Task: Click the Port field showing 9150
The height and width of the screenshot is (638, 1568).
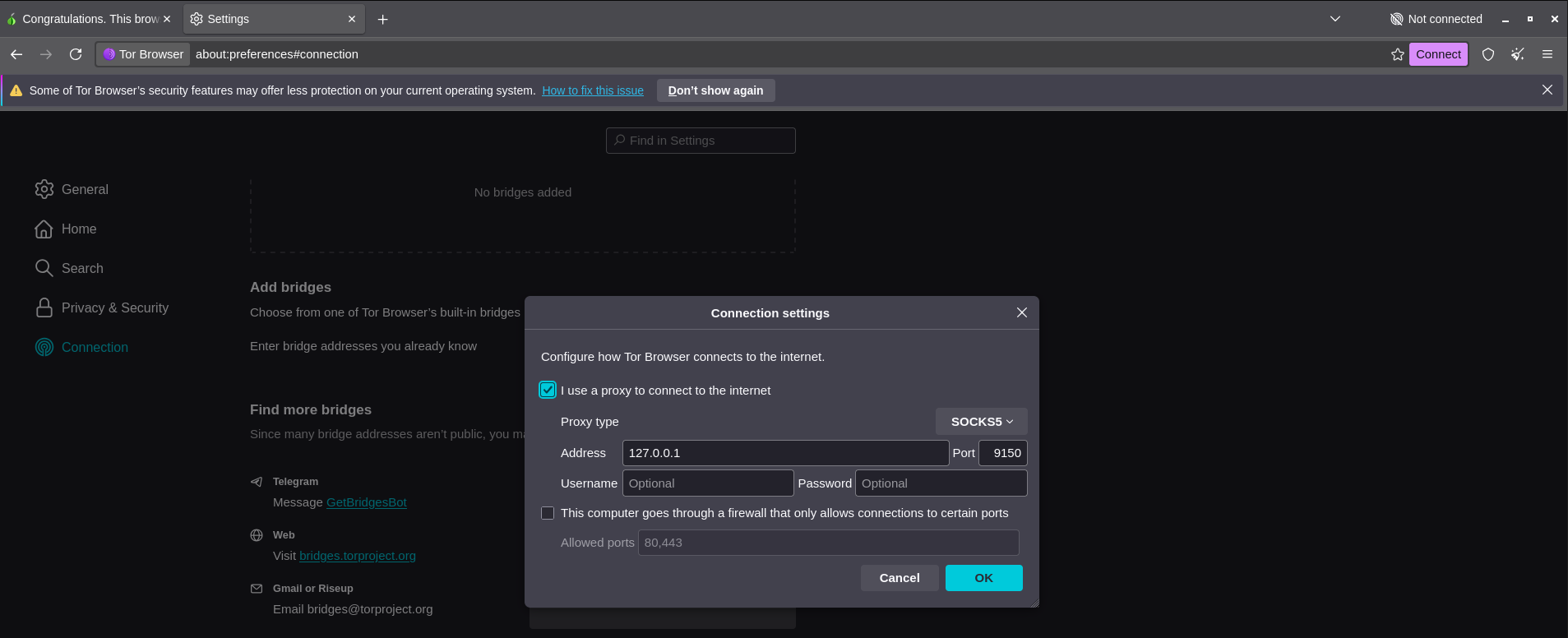Action: pyautogui.click(x=1003, y=453)
